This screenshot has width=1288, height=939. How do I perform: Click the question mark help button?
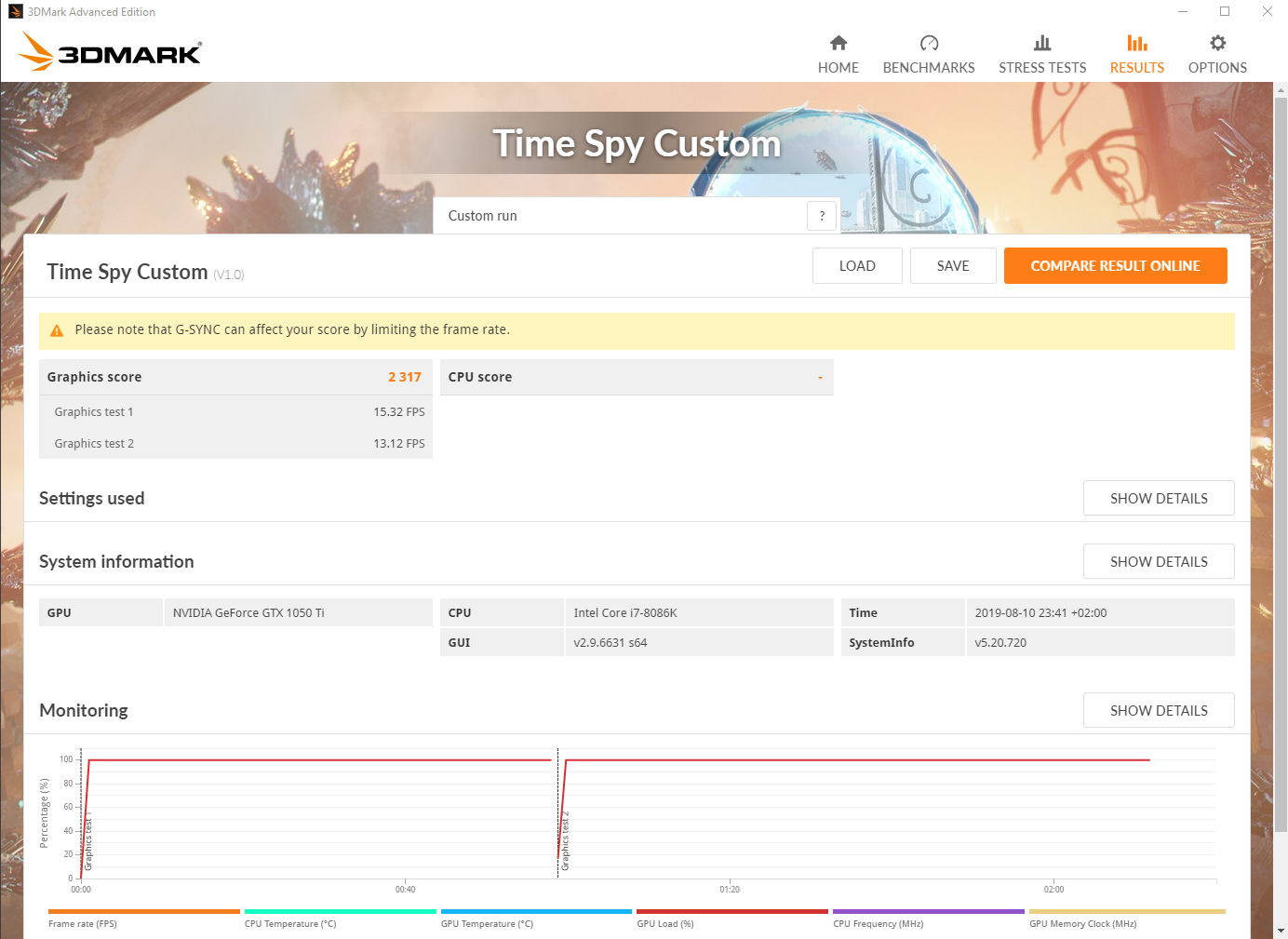click(822, 216)
